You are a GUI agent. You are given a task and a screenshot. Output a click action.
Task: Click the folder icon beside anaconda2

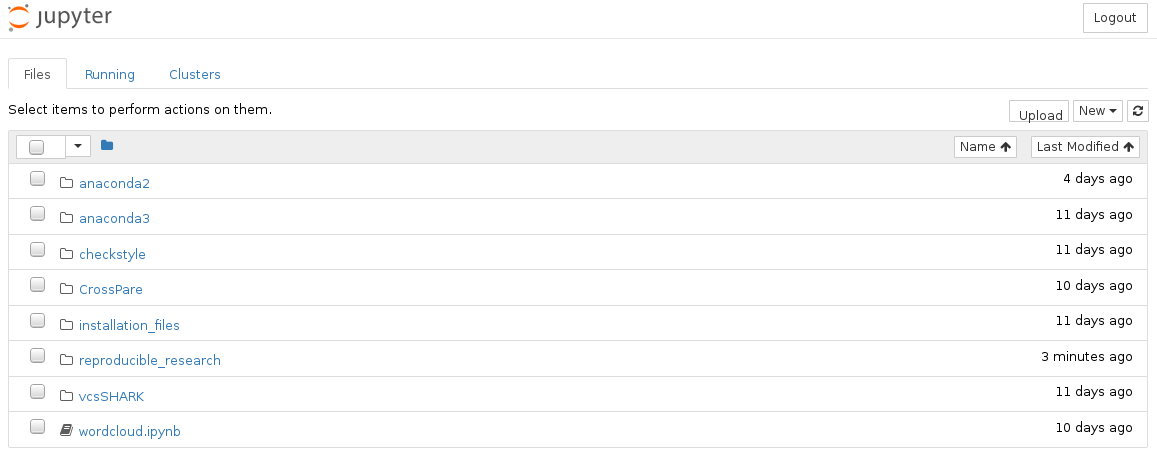[x=67, y=183]
